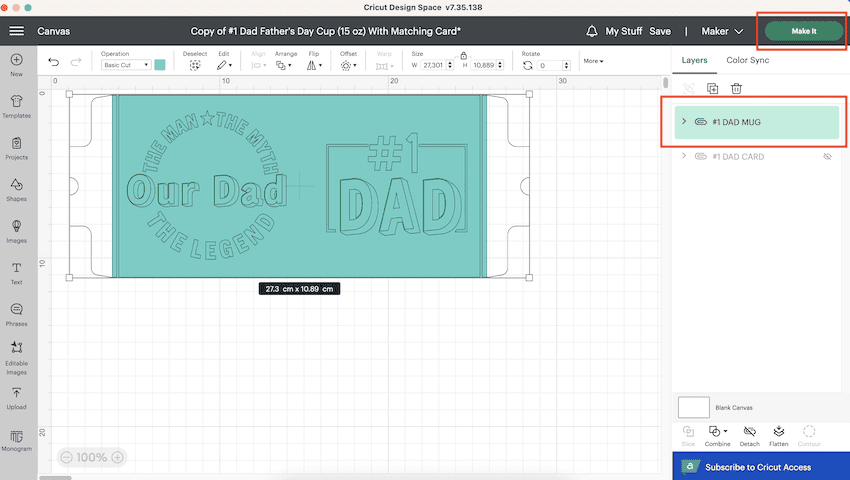
Task: Open My Stuff
Action: click(x=623, y=31)
